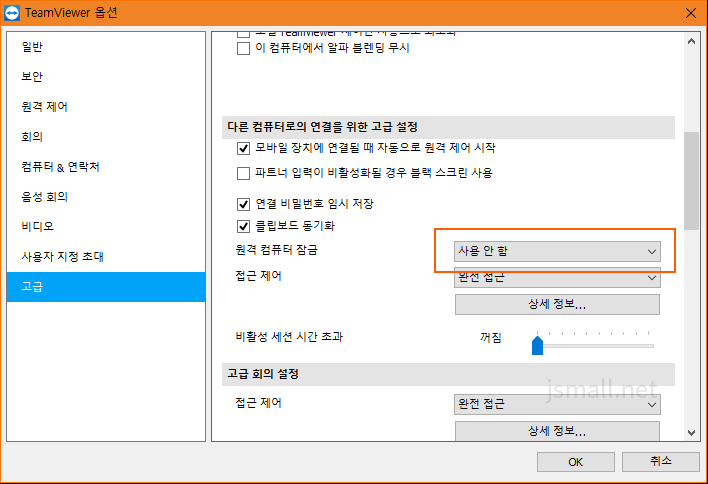
Task: Click the 고급 회의 설정 section header
Action: click(x=448, y=374)
